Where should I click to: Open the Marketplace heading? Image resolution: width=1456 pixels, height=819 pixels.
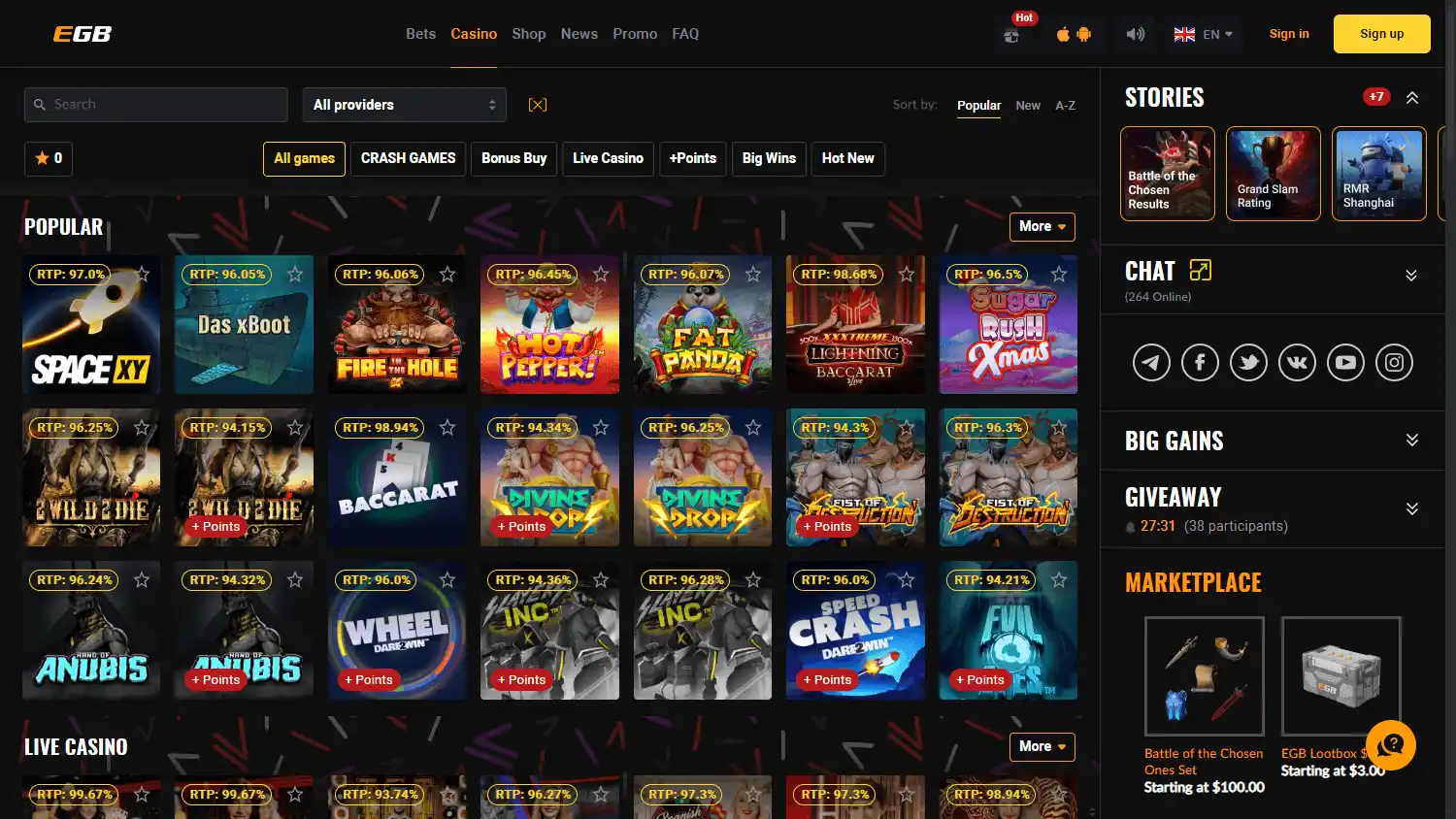[1193, 582]
